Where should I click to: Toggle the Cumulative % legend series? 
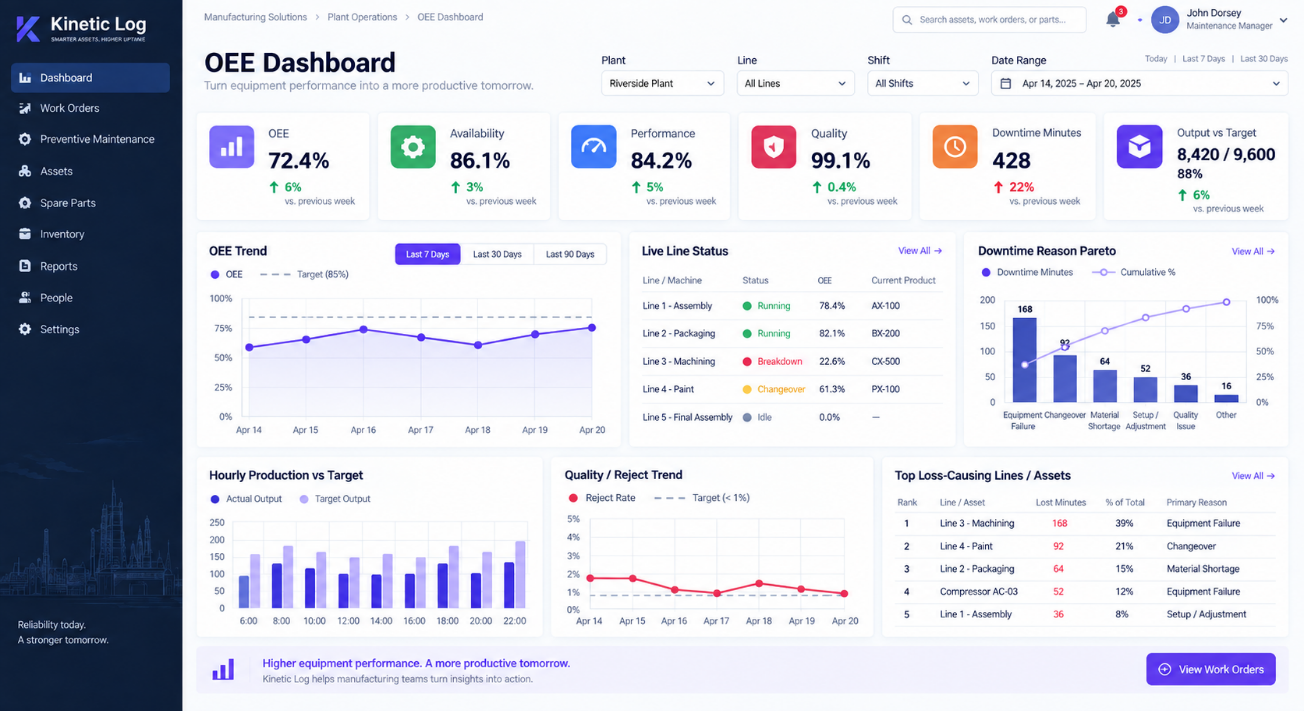[x=1133, y=272]
